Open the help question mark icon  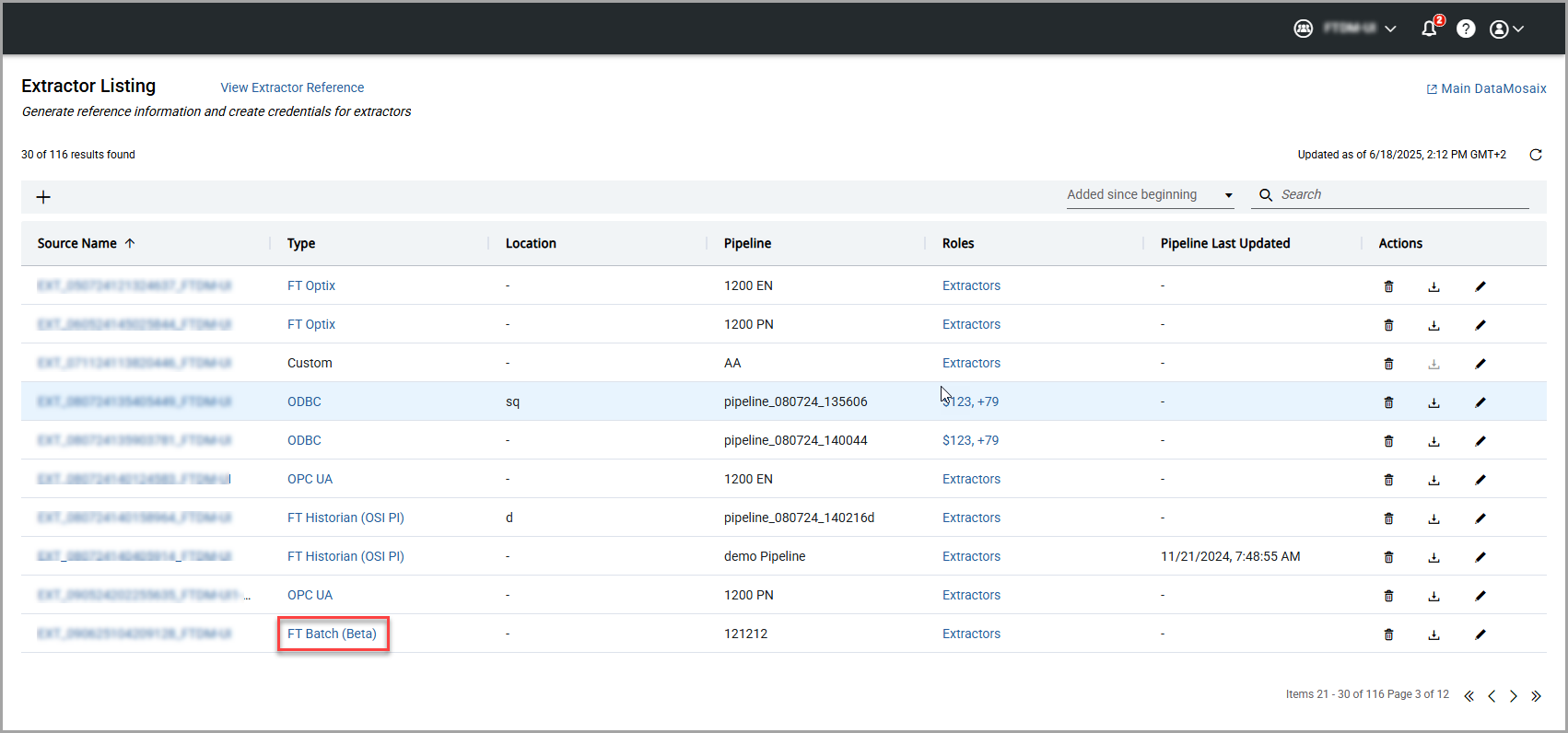1465,29
